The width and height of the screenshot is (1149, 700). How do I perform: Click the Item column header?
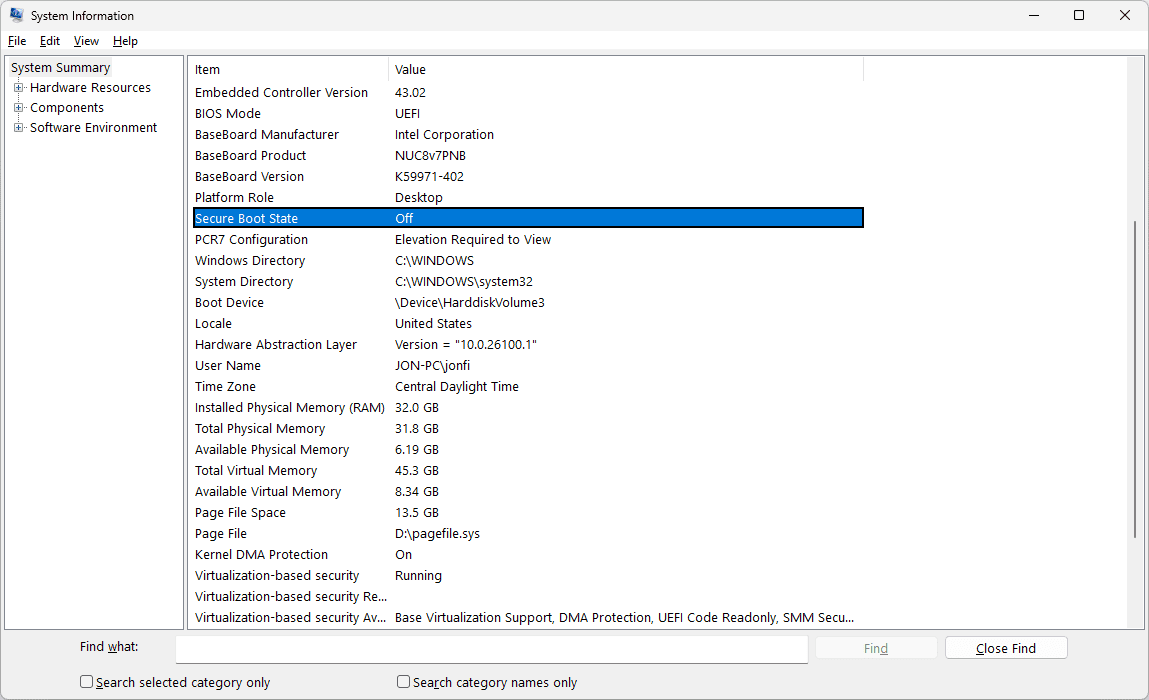[x=288, y=70]
